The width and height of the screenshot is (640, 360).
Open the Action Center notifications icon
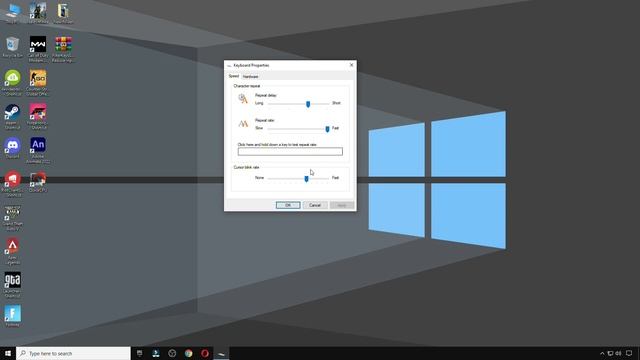coord(629,353)
